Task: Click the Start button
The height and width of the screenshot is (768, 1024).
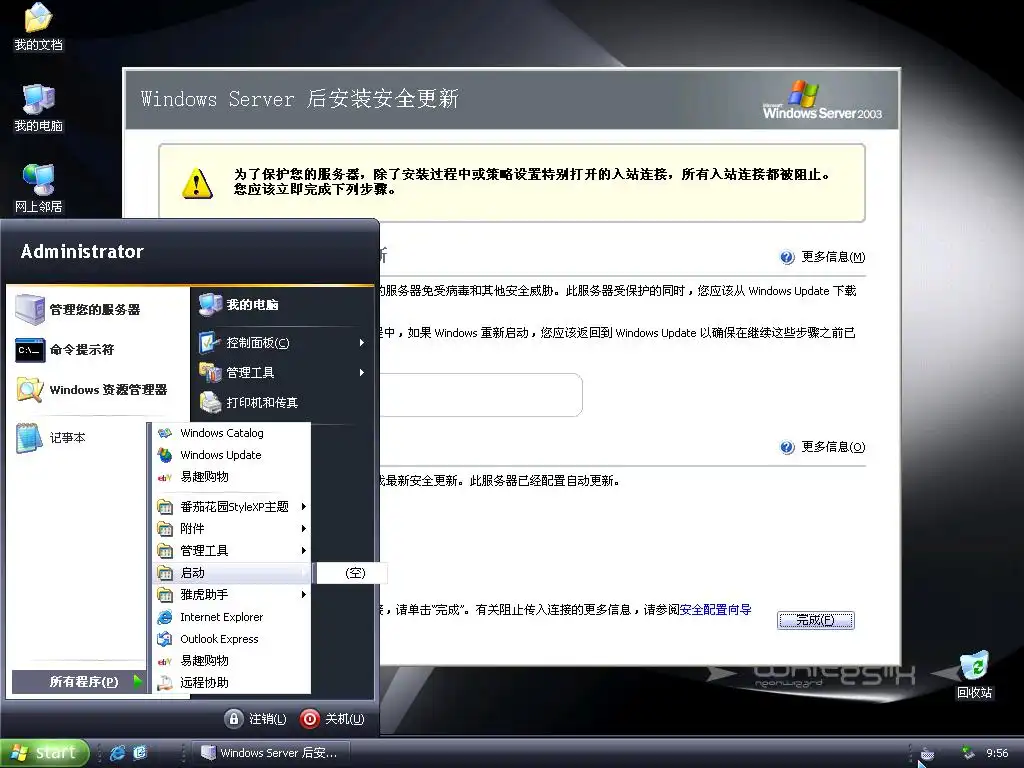Action: 44,753
